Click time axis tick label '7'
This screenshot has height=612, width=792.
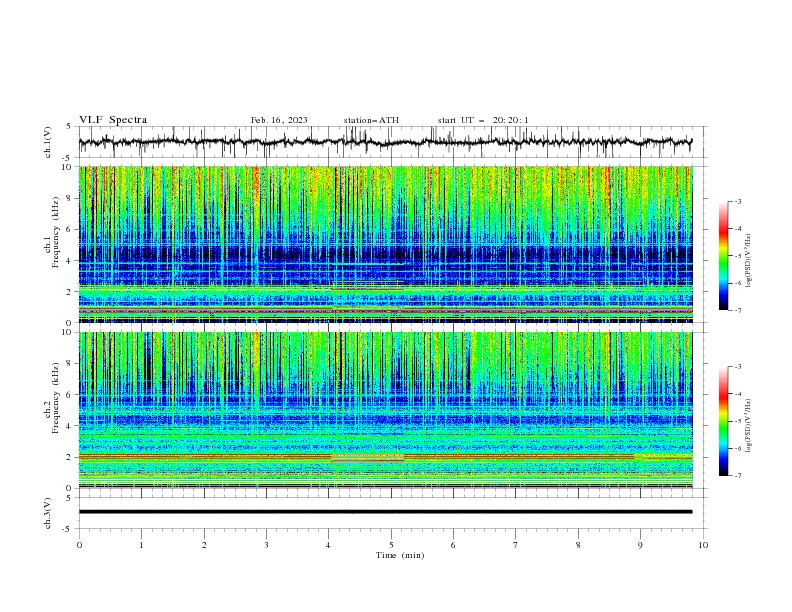coord(516,545)
